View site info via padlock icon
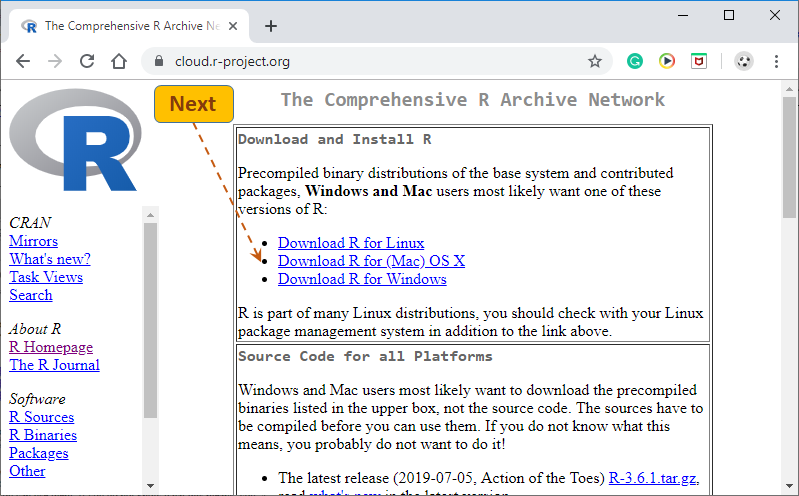The height and width of the screenshot is (496, 799). tap(159, 61)
